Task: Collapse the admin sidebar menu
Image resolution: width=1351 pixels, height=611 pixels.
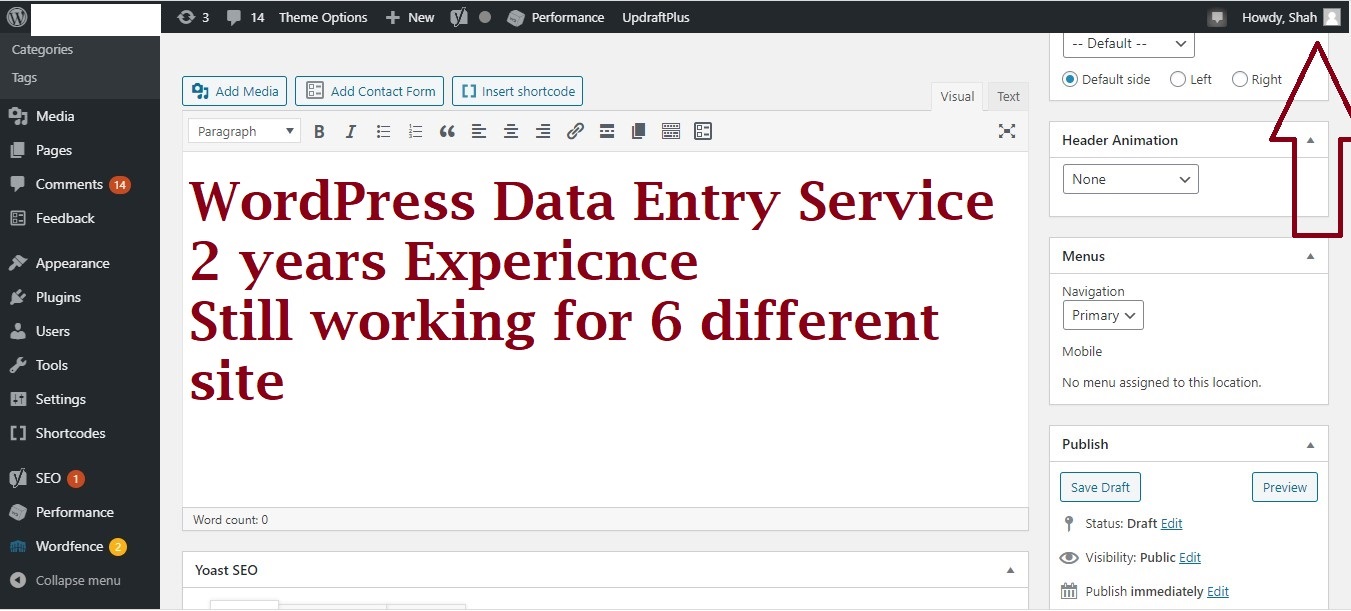Action: (80, 580)
